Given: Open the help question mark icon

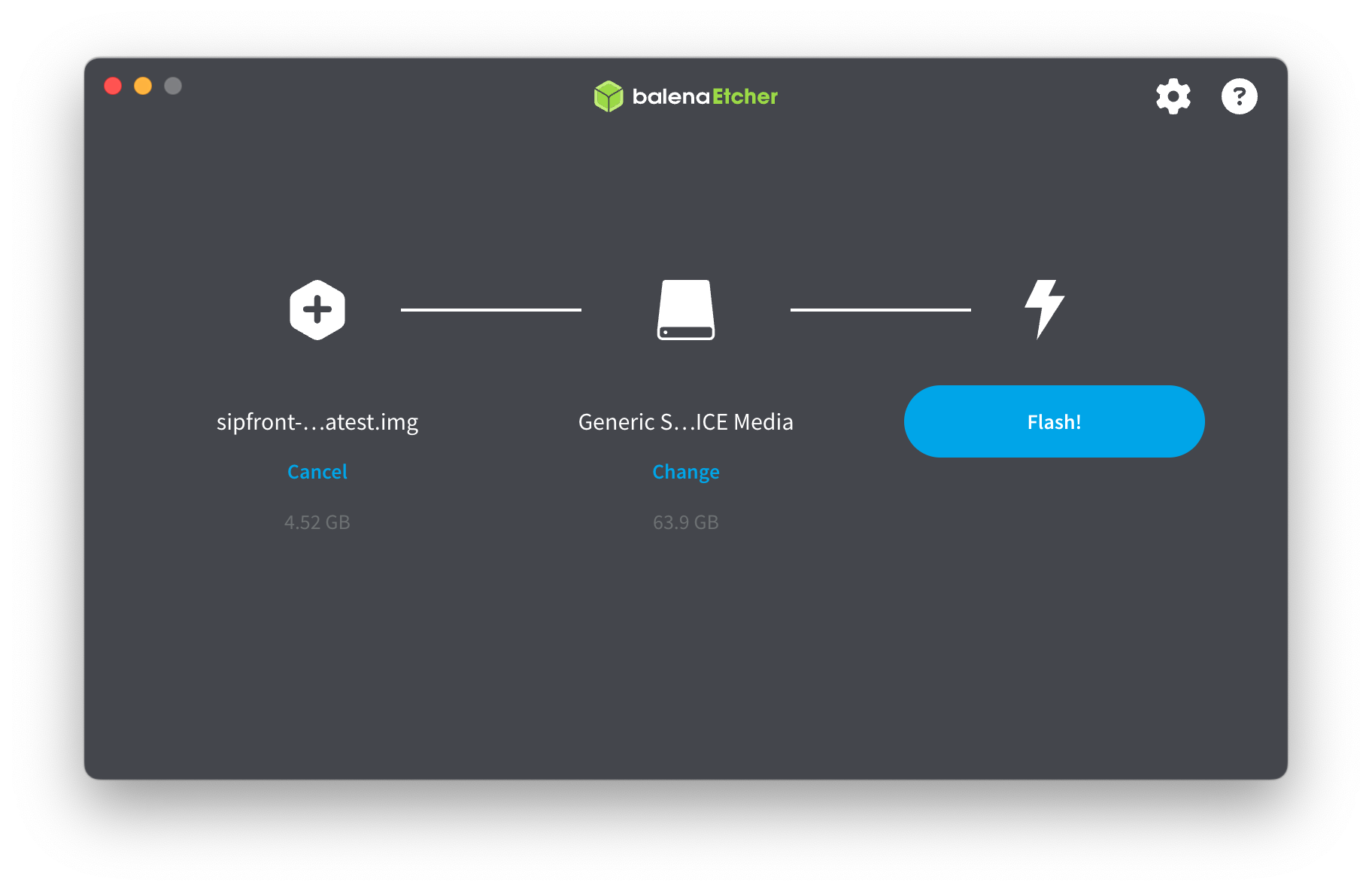Looking at the screenshot, I should click(1239, 96).
